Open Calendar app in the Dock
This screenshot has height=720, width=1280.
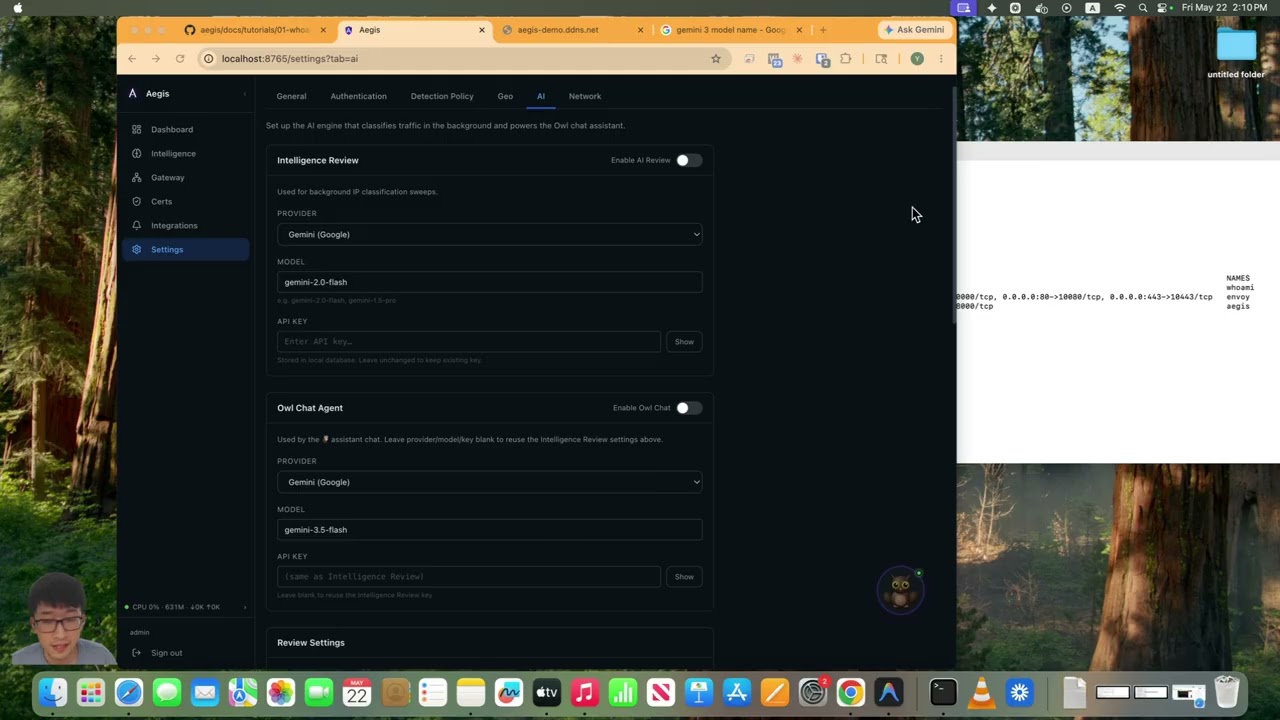pos(357,692)
